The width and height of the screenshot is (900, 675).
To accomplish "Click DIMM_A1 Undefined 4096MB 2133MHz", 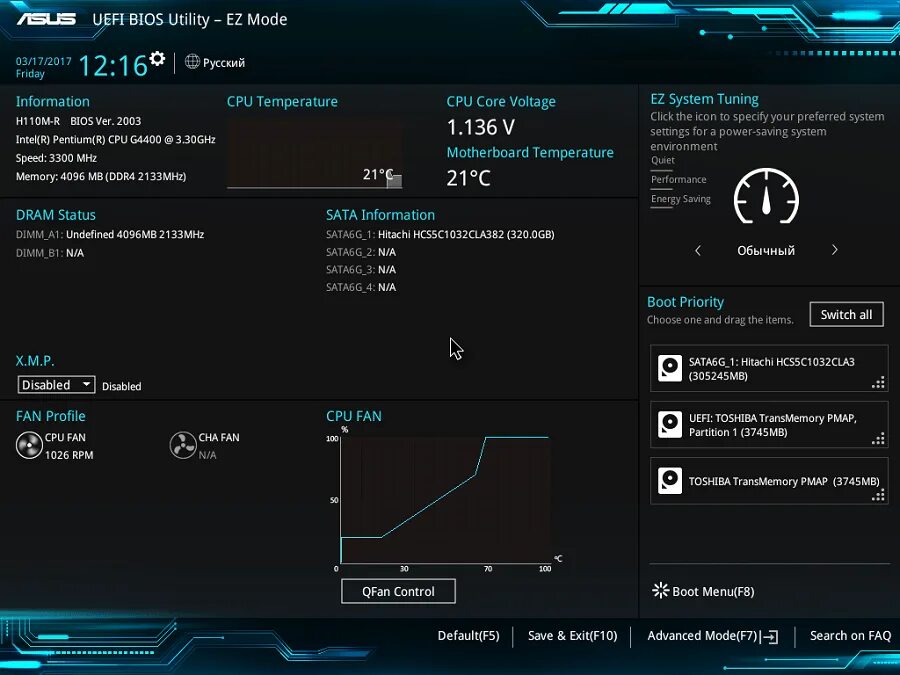I will pyautogui.click(x=110, y=234).
